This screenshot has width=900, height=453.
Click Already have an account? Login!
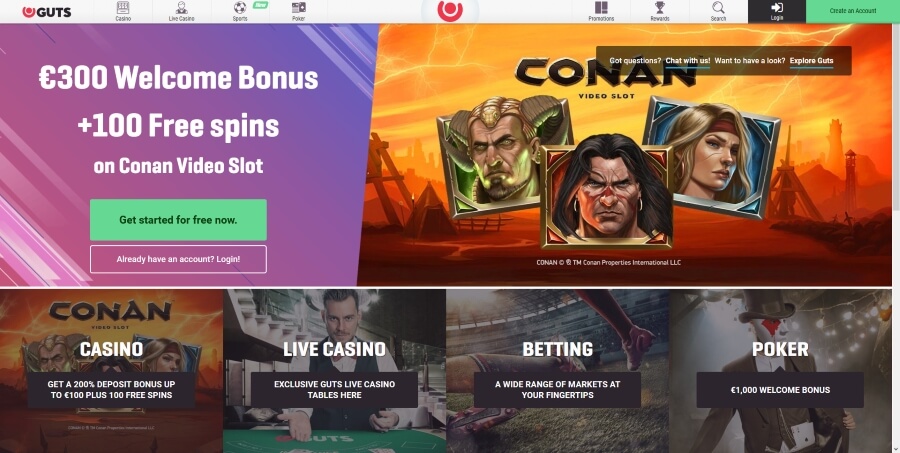178,259
